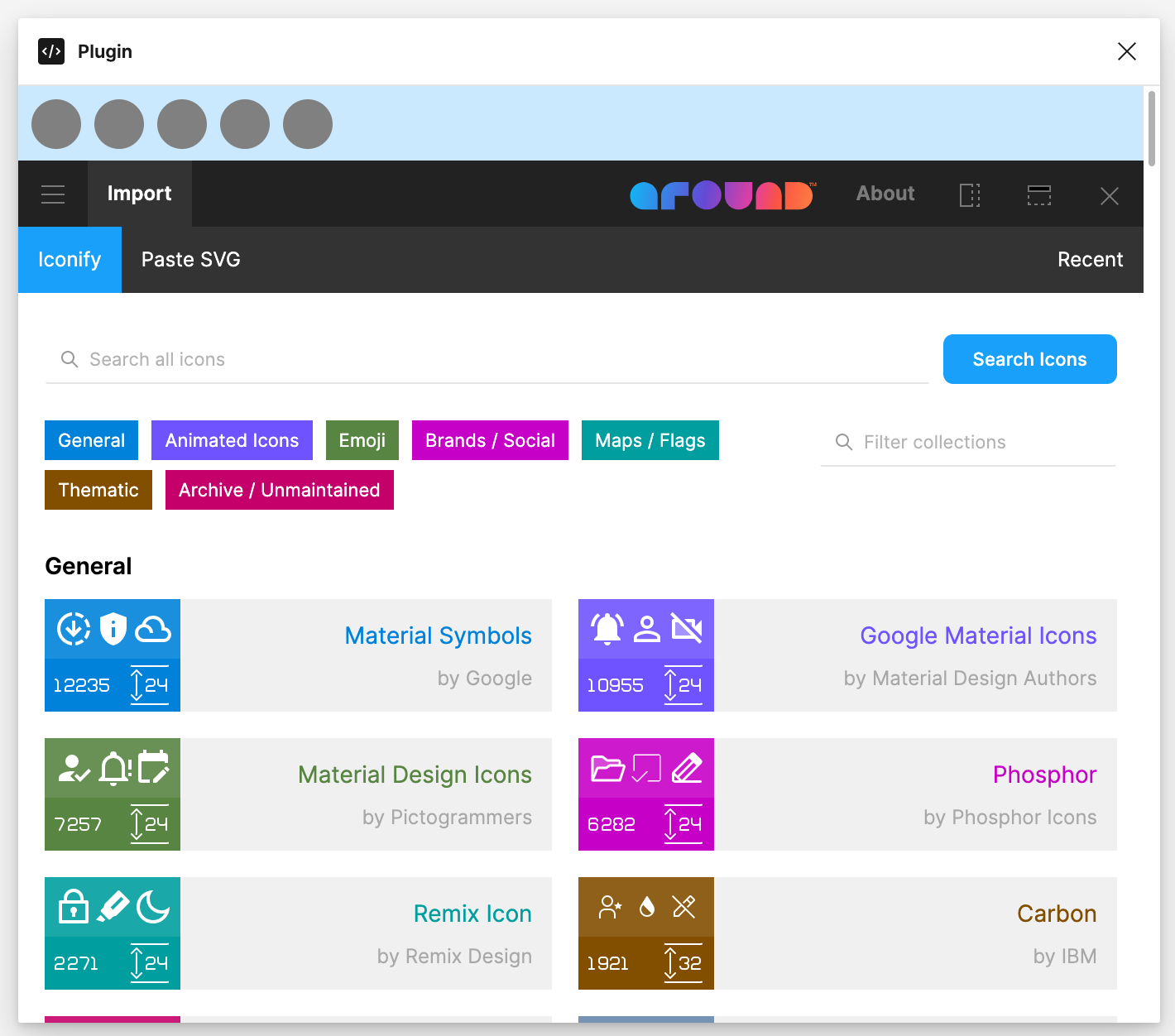Click the Phosphor pencil icon
The image size is (1175, 1036).
(687, 768)
